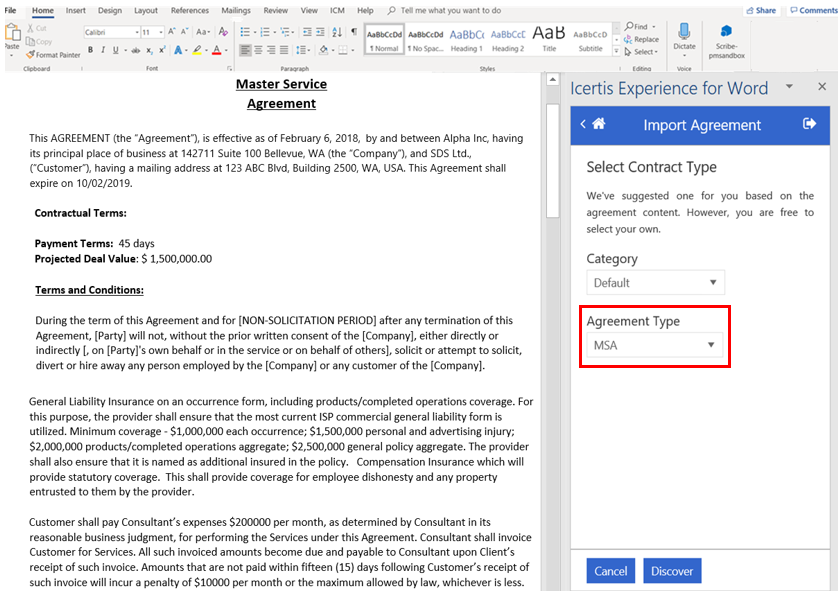Click the Icertis pane home icon
The image size is (839, 595).
click(x=599, y=124)
